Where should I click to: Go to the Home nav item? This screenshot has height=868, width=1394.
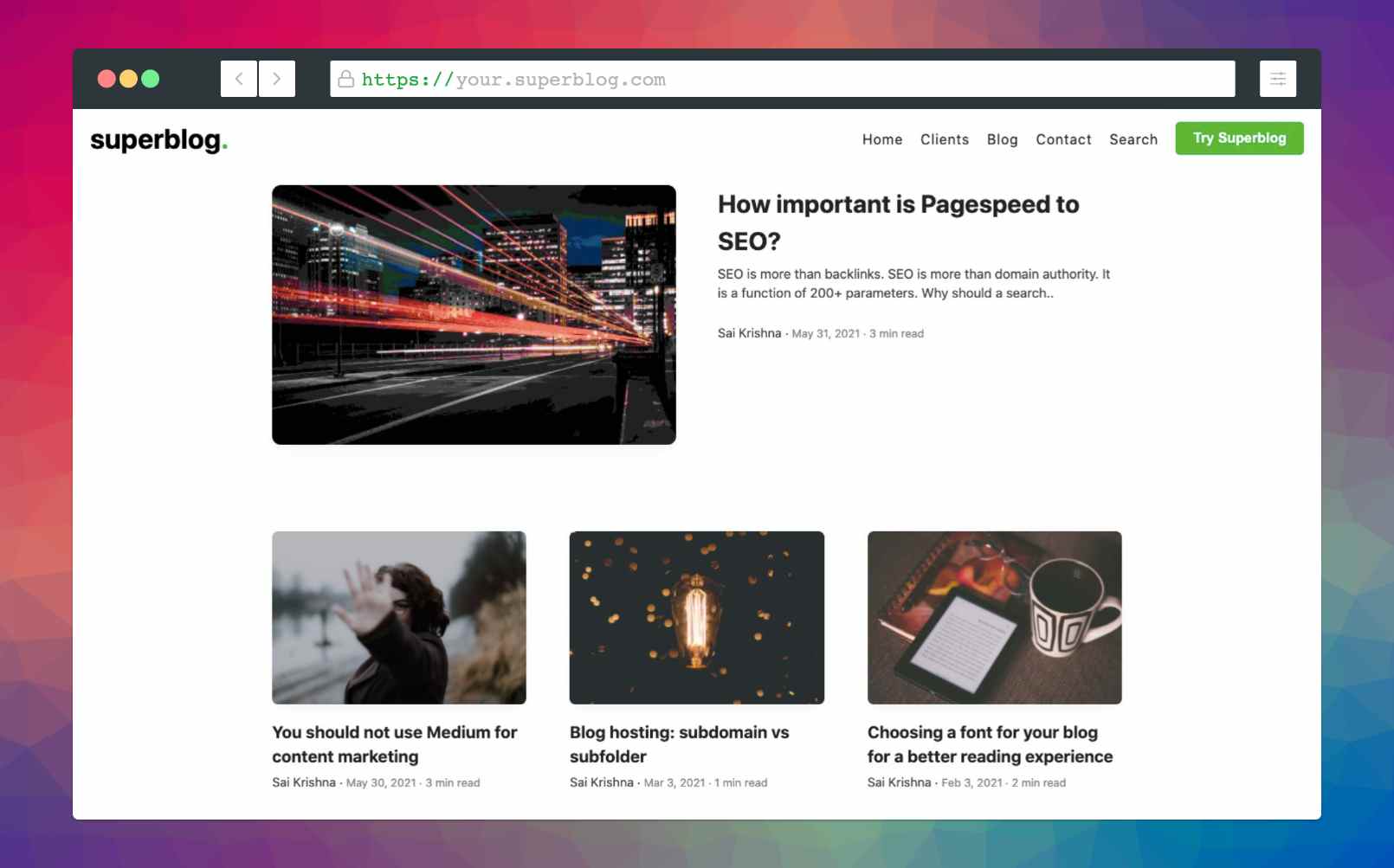881,139
